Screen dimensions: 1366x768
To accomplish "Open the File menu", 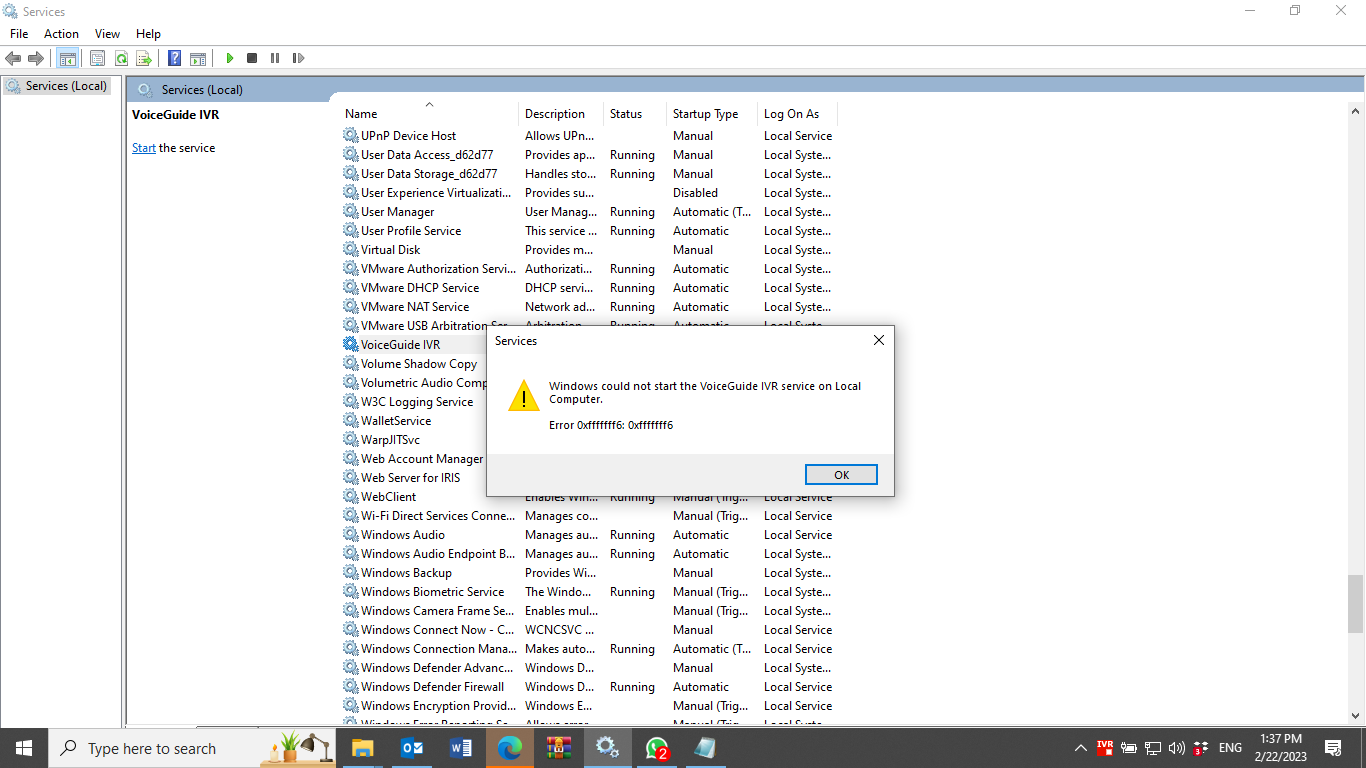I will (19, 33).
